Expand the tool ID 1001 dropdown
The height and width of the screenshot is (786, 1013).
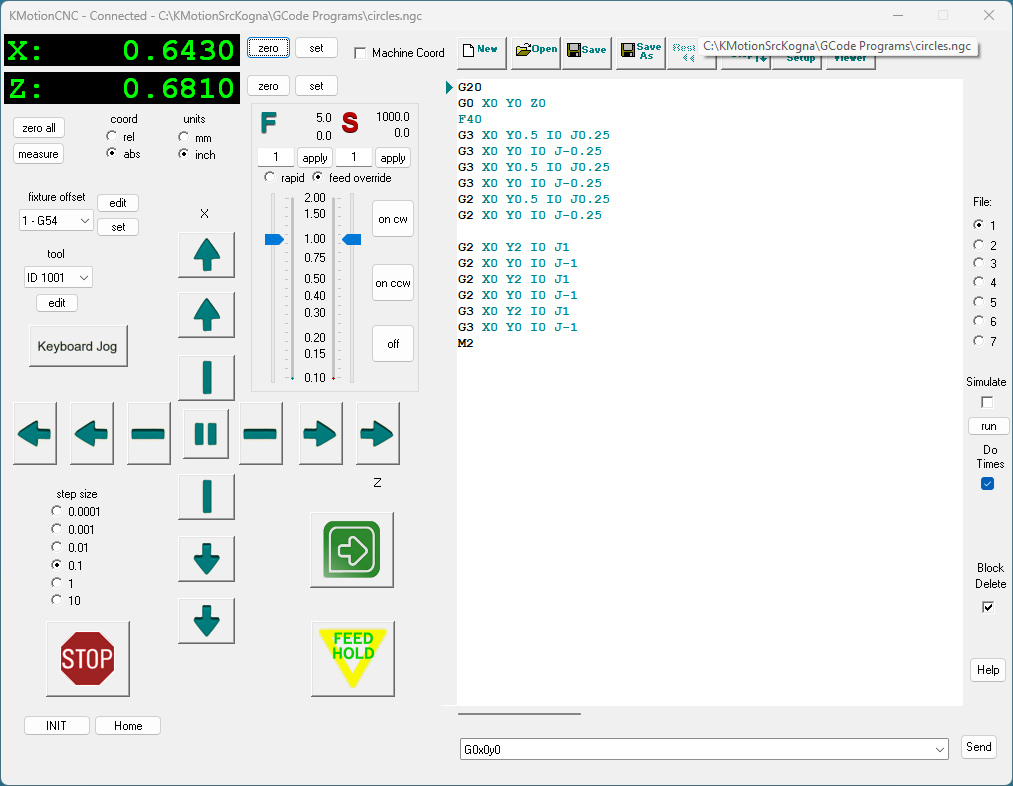[x=58, y=277]
